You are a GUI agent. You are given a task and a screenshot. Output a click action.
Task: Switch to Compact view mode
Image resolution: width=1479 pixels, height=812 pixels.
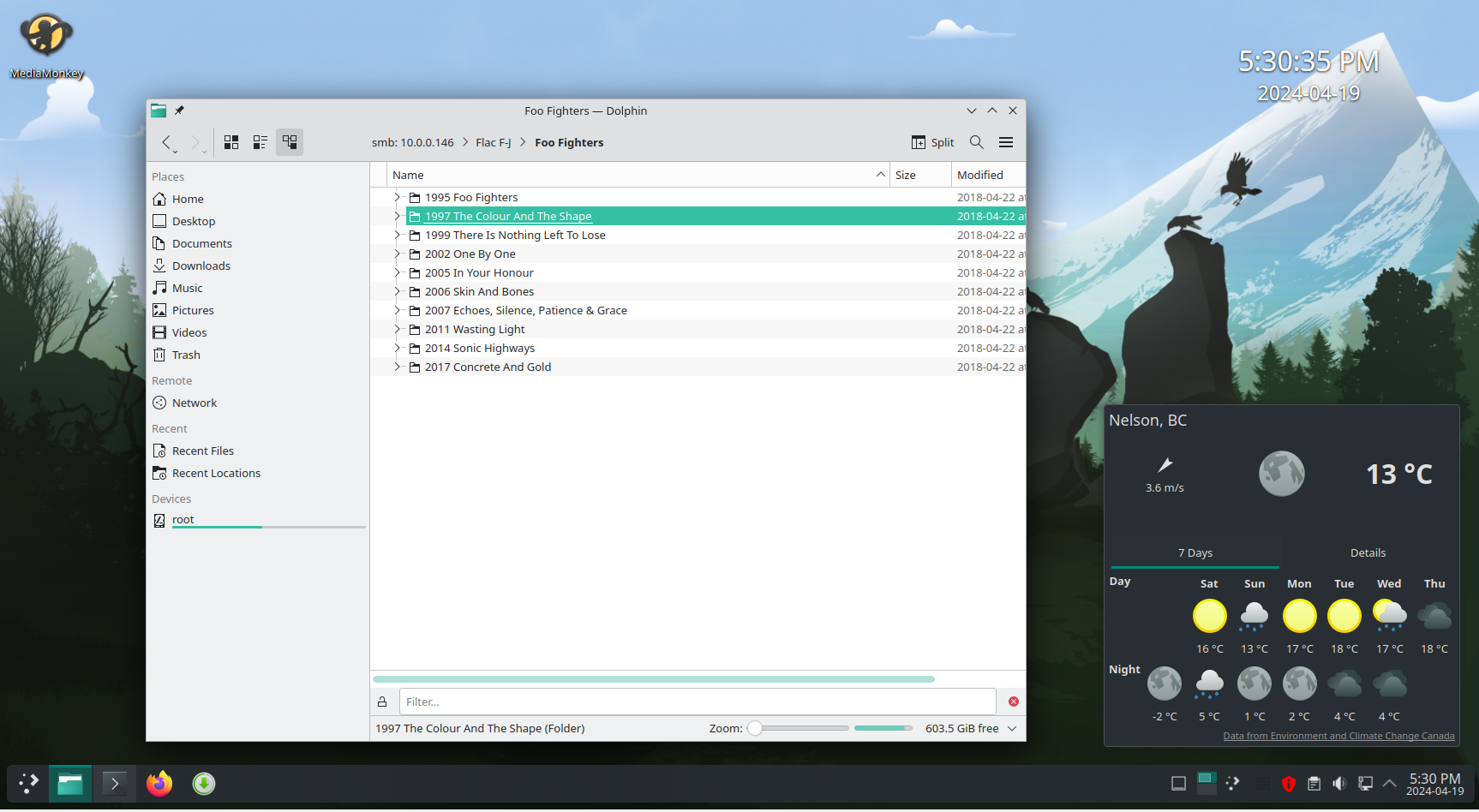click(x=260, y=142)
